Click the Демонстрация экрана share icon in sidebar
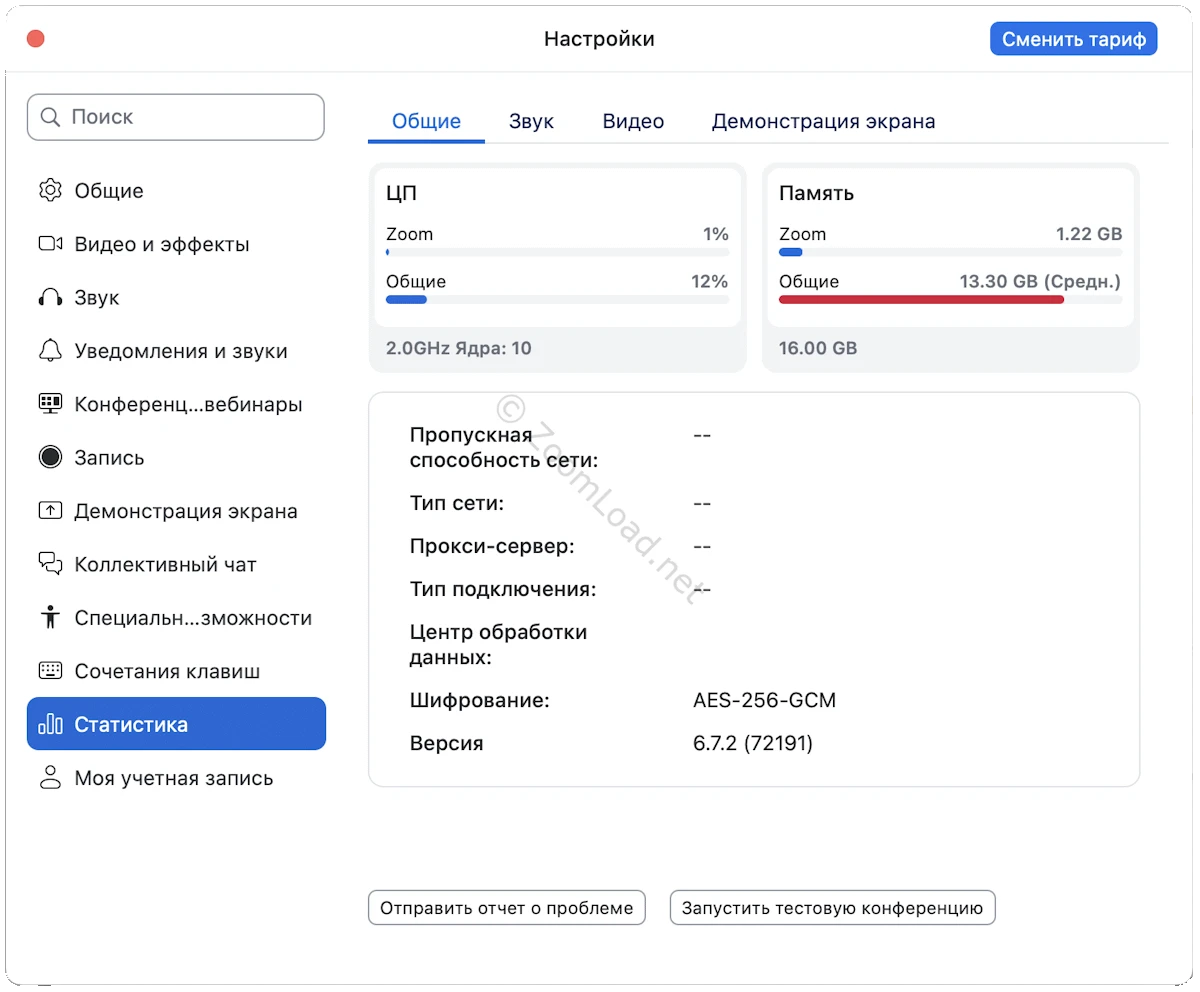 click(50, 511)
